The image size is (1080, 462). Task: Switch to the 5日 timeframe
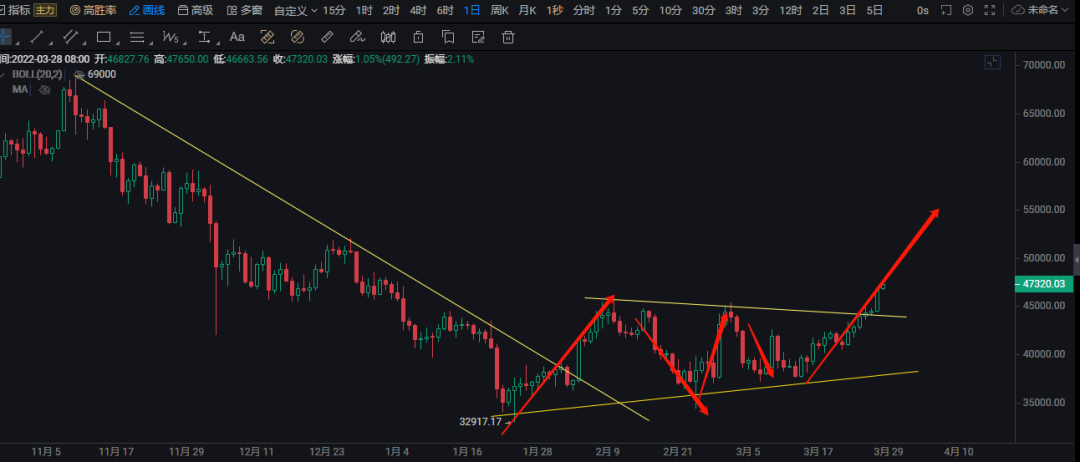pos(875,10)
